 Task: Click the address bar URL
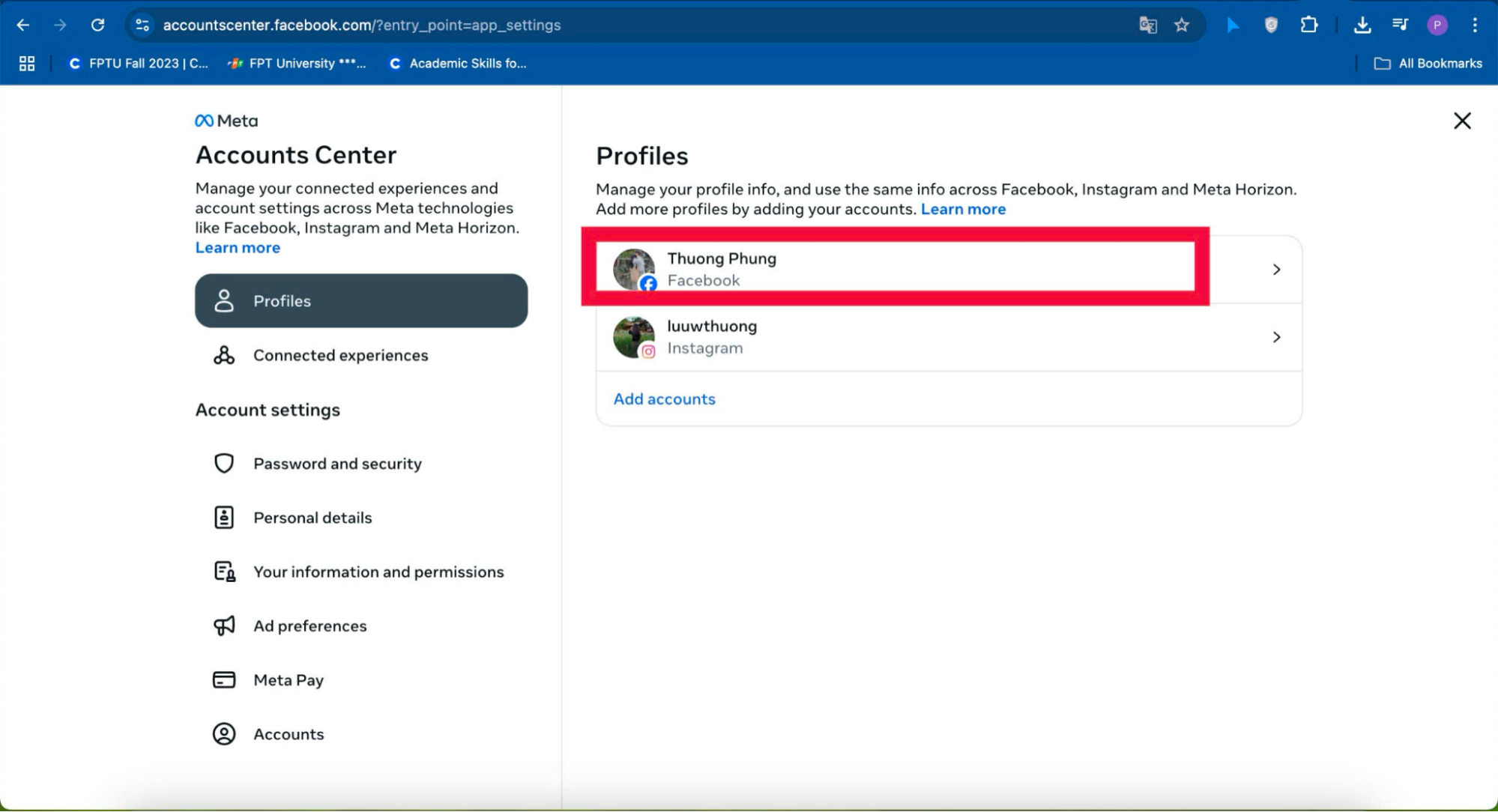tap(362, 25)
